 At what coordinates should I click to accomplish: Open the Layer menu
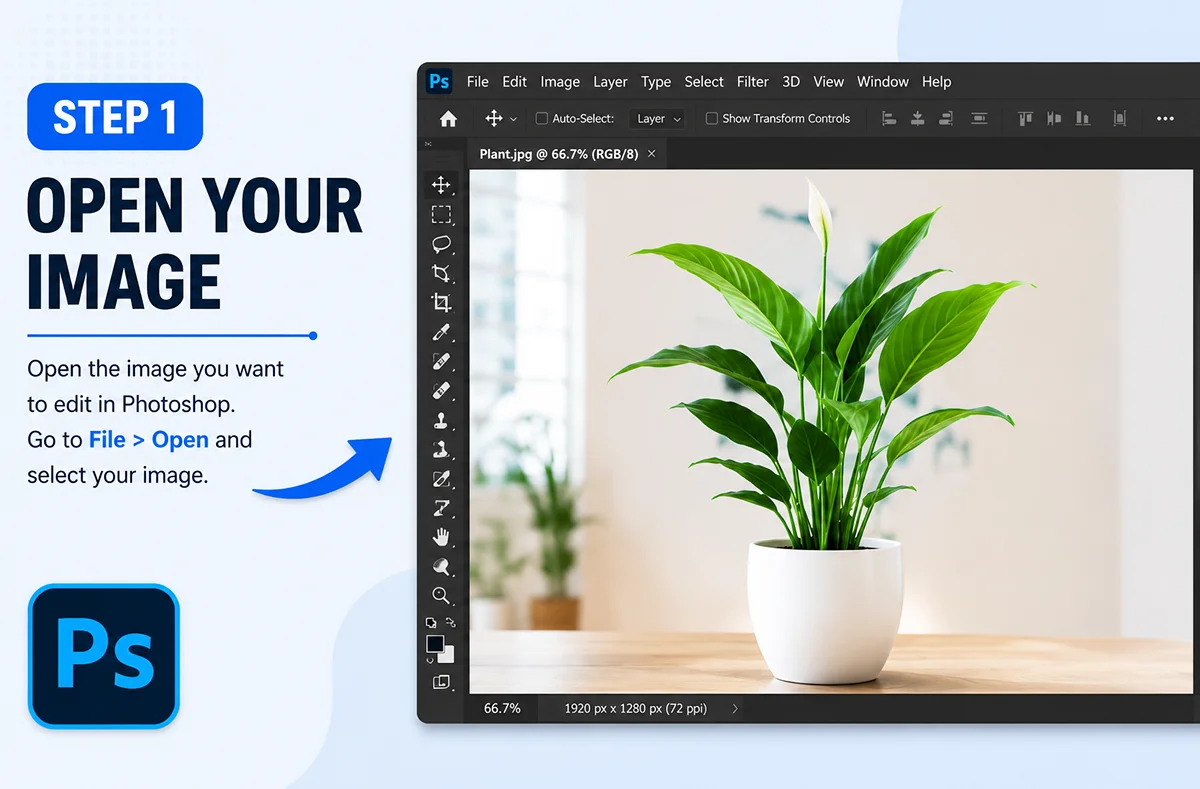tap(610, 82)
